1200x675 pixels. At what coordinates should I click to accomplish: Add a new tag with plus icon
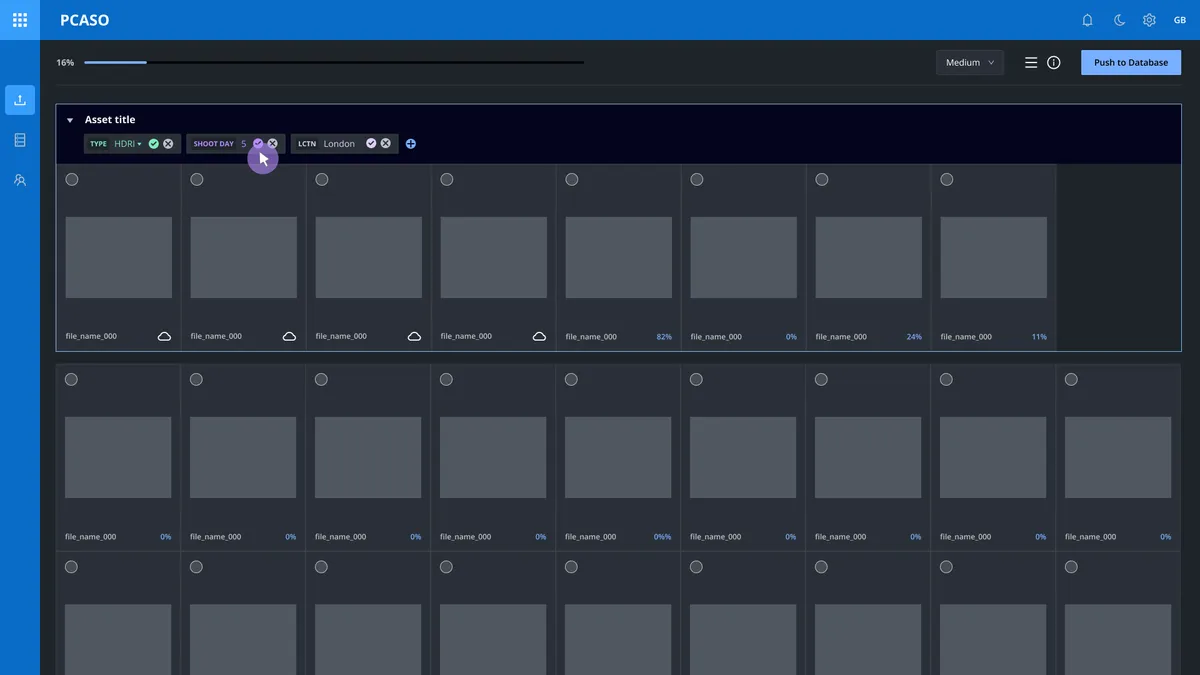click(411, 144)
